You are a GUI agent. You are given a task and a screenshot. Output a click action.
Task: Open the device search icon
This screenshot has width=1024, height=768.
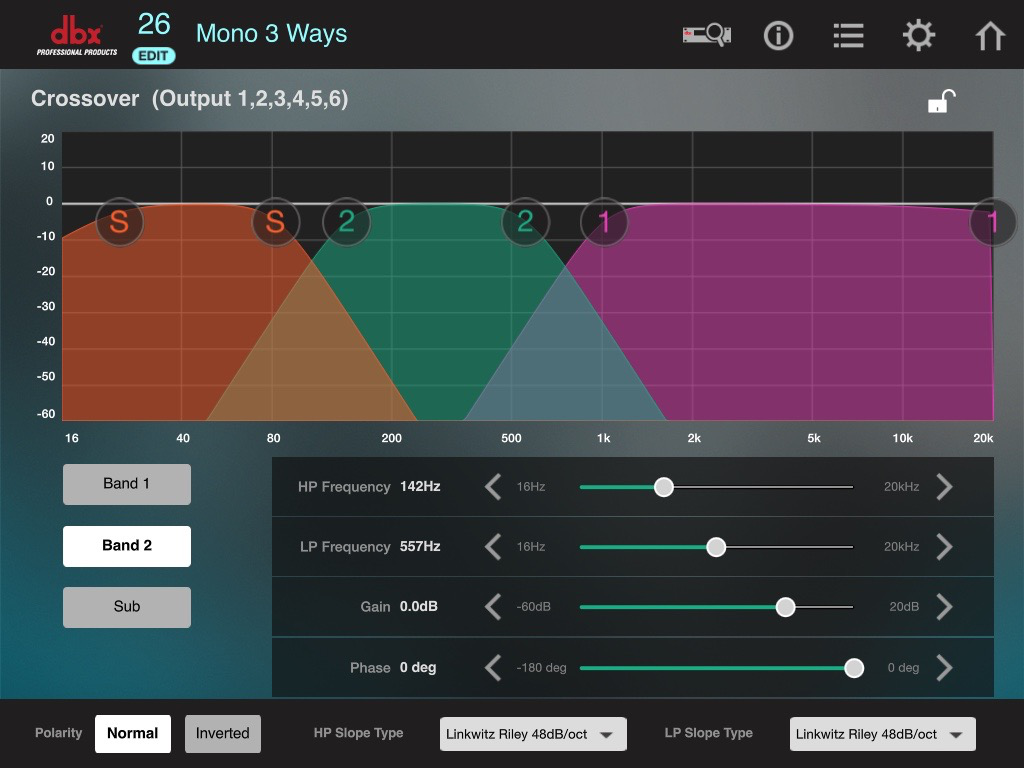(x=707, y=35)
